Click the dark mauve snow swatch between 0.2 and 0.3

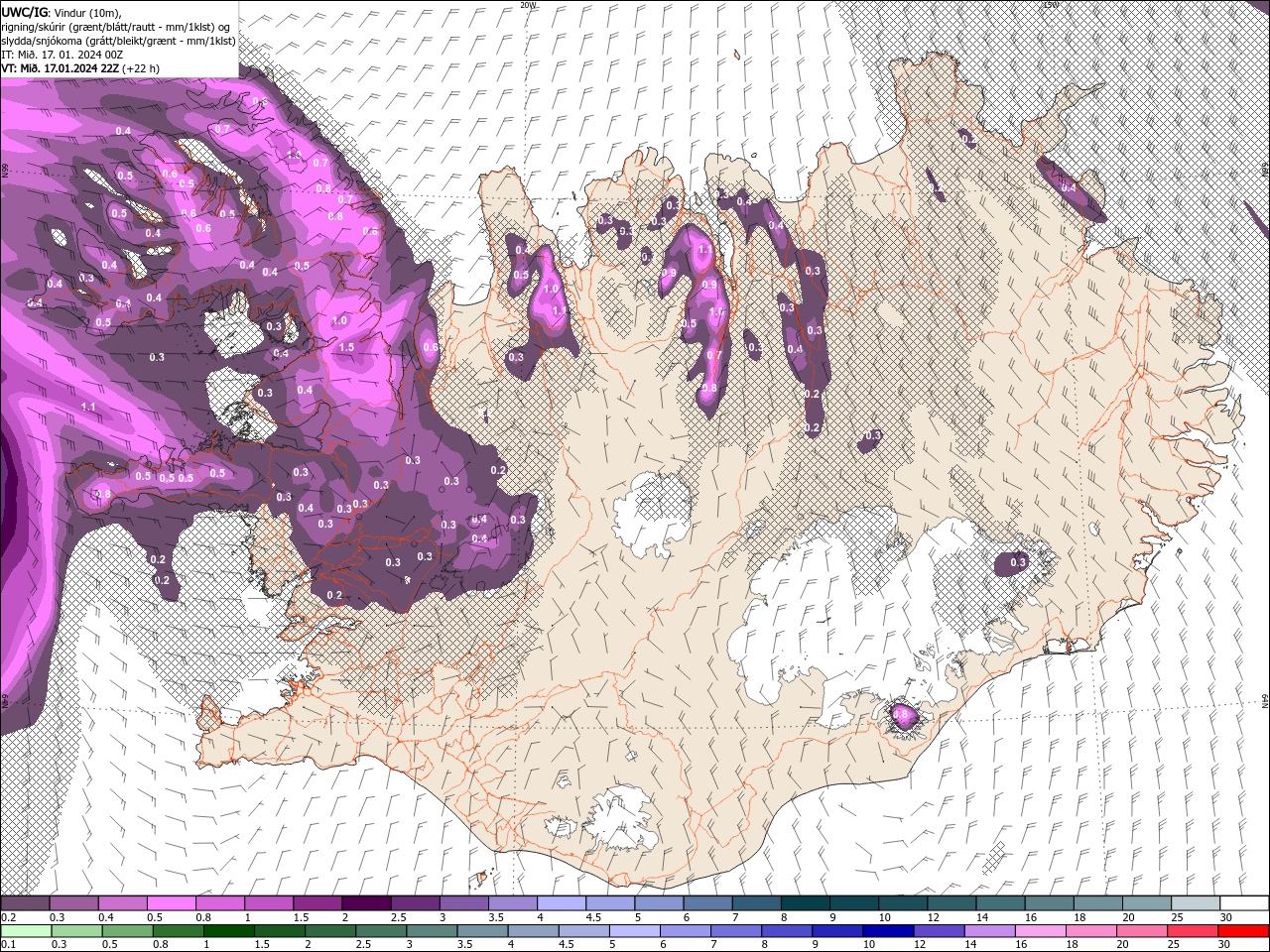25,903
